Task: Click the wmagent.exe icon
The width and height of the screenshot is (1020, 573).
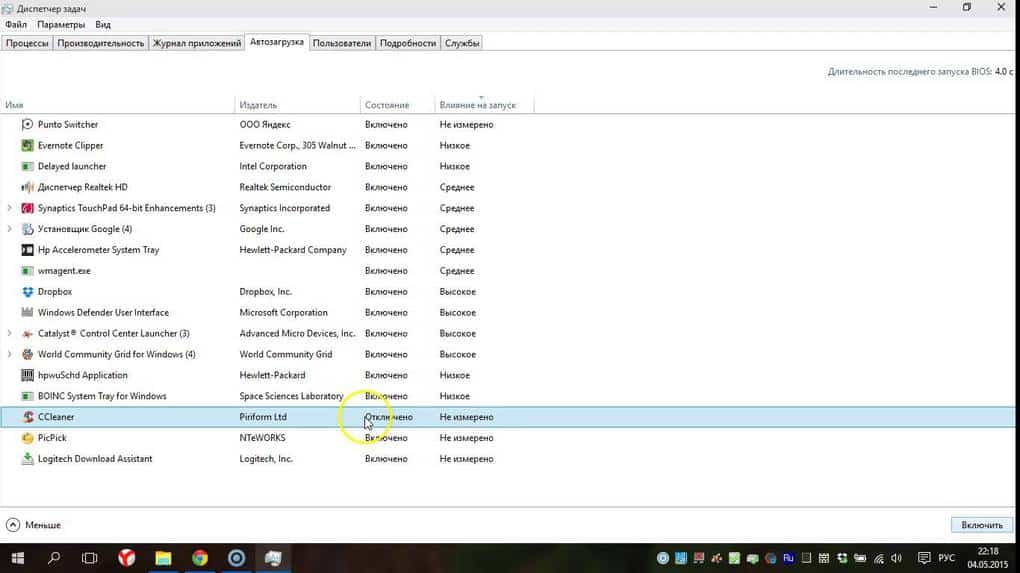Action: [x=27, y=271]
